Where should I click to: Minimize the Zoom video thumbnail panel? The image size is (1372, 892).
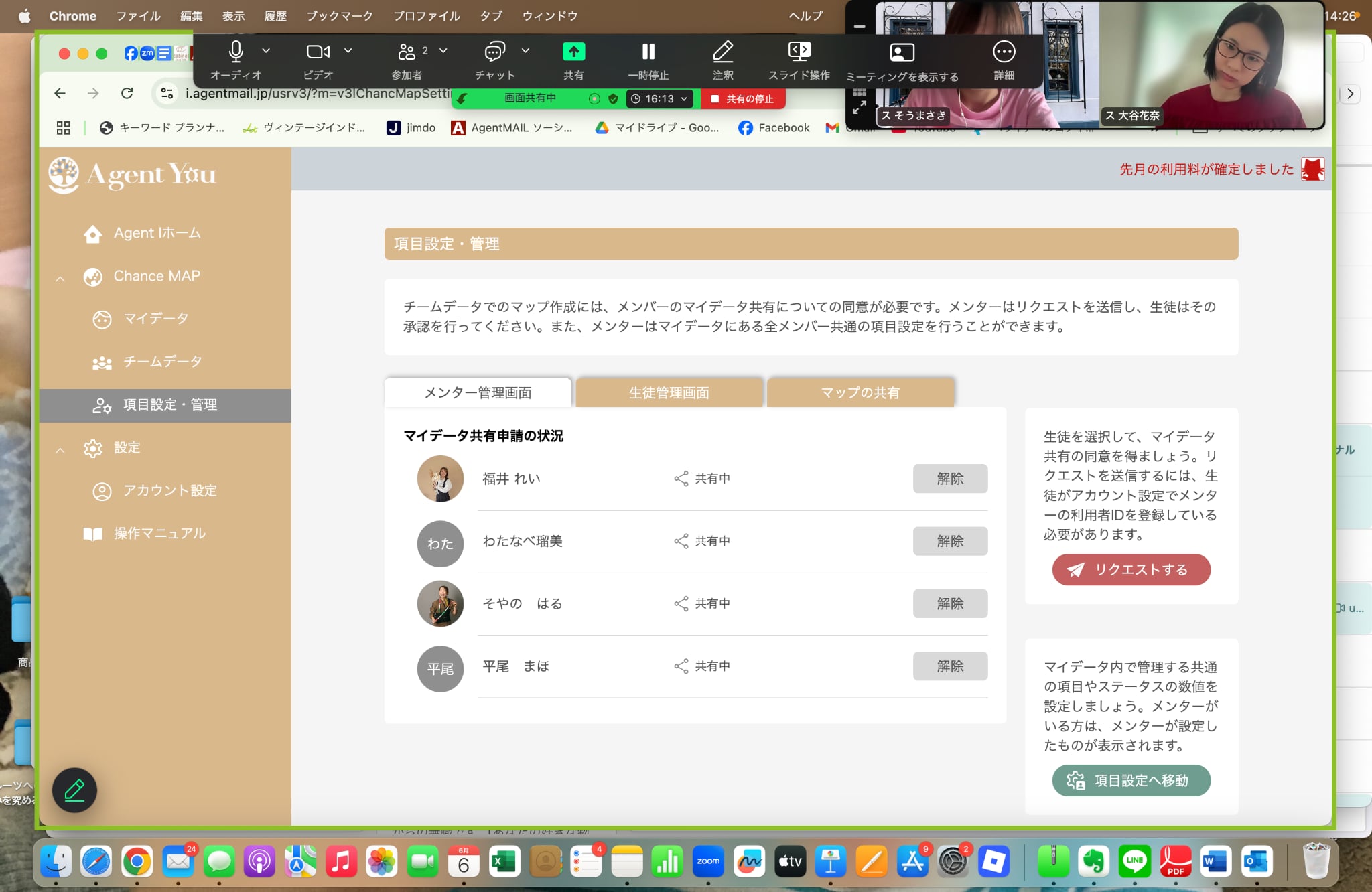pyautogui.click(x=860, y=27)
